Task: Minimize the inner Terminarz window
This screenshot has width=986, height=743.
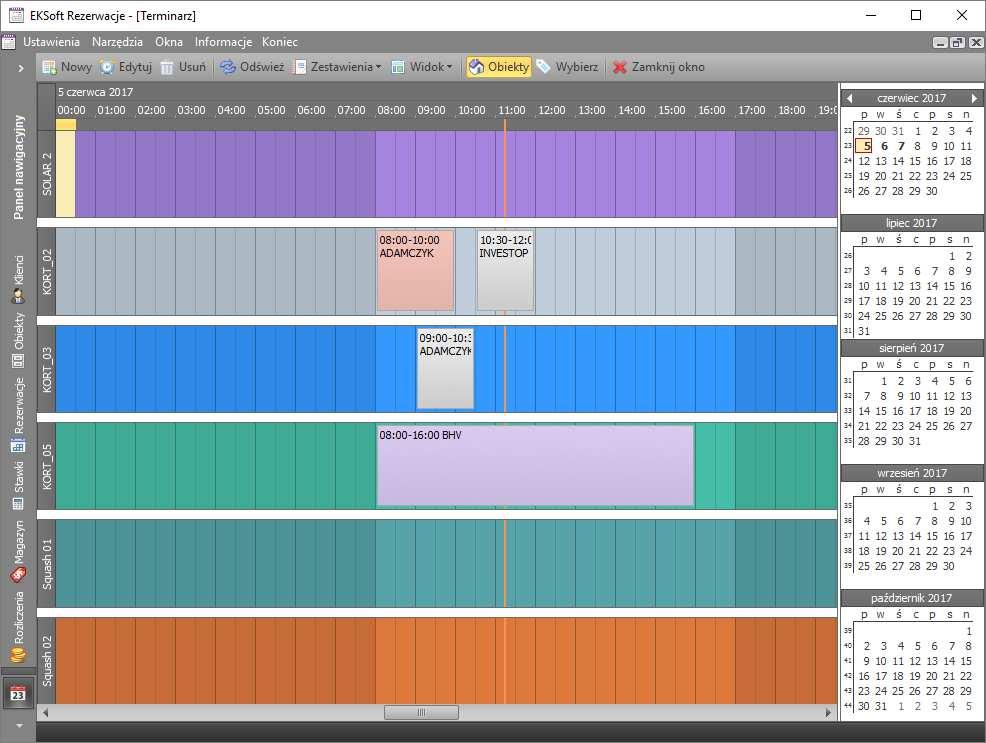Action: coord(941,43)
